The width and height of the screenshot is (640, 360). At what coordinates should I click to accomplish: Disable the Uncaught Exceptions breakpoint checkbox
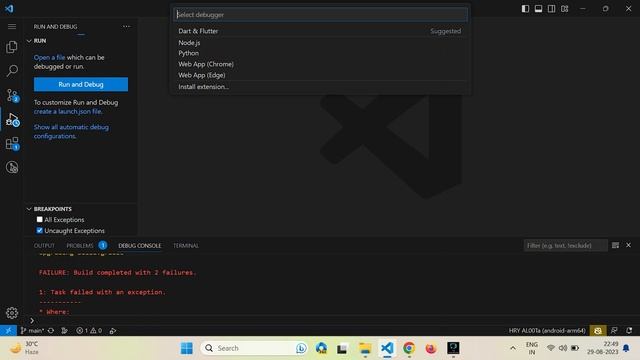click(x=40, y=231)
